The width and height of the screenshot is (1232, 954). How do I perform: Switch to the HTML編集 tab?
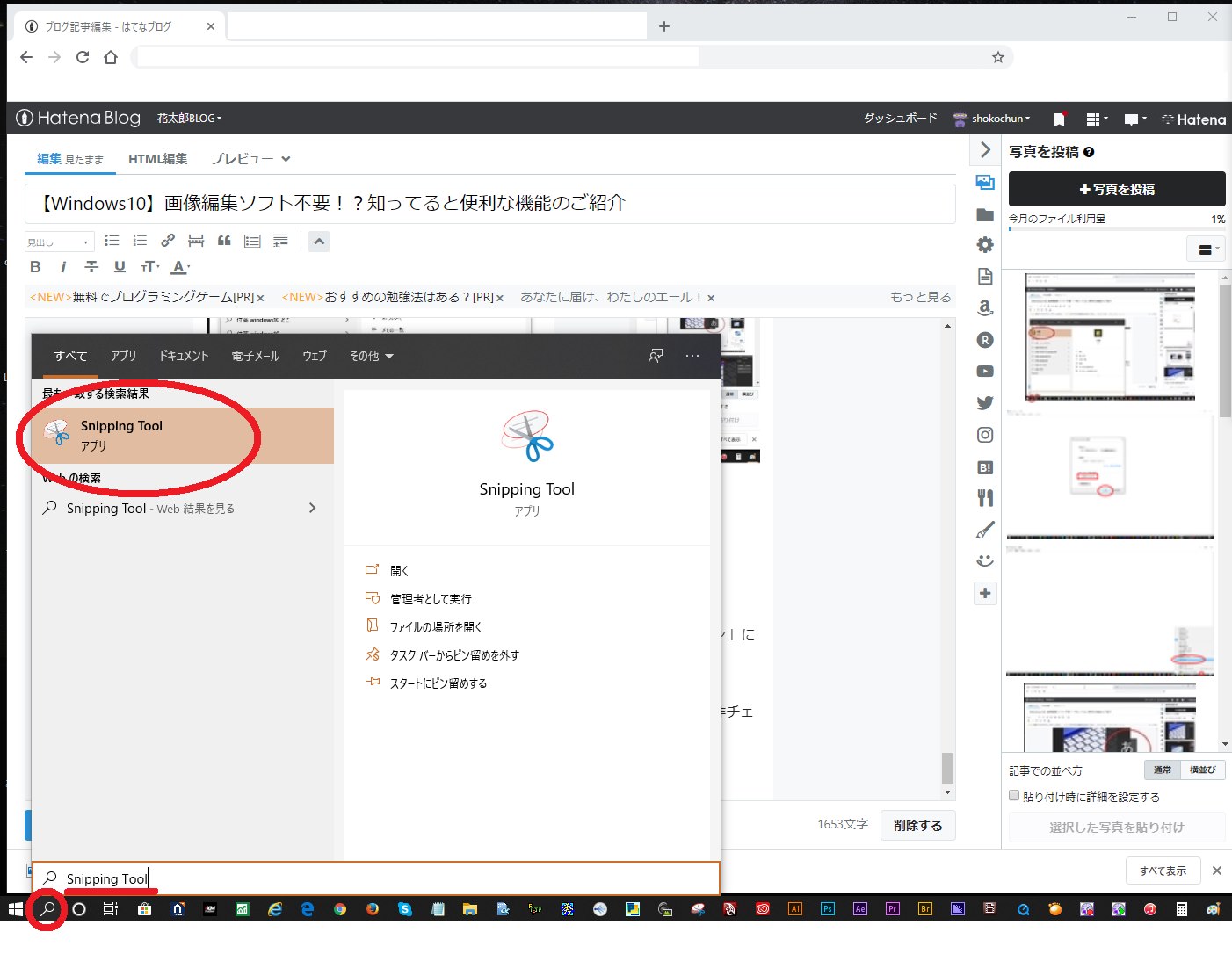[158, 158]
